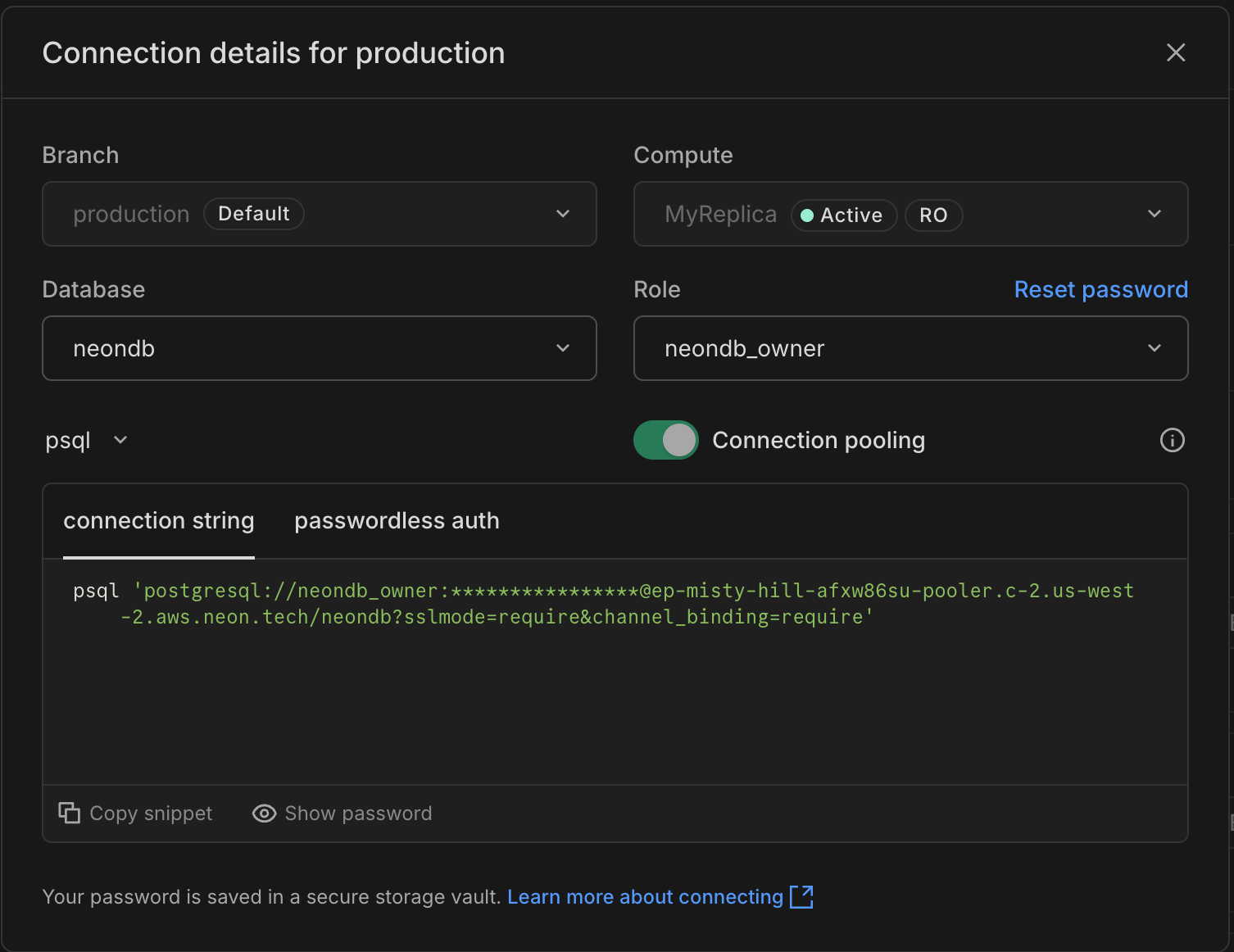The image size is (1234, 952).
Task: Click the RO badge on the Compute field
Action: (933, 215)
